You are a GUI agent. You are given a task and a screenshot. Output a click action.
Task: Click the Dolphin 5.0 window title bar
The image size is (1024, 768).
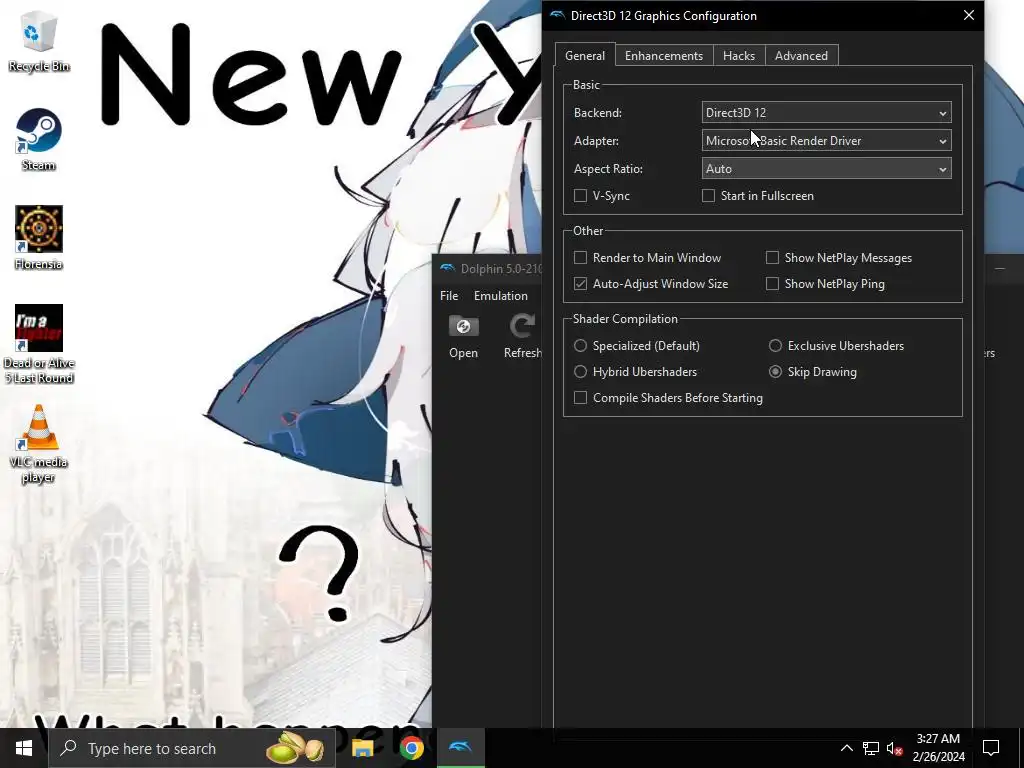point(487,268)
